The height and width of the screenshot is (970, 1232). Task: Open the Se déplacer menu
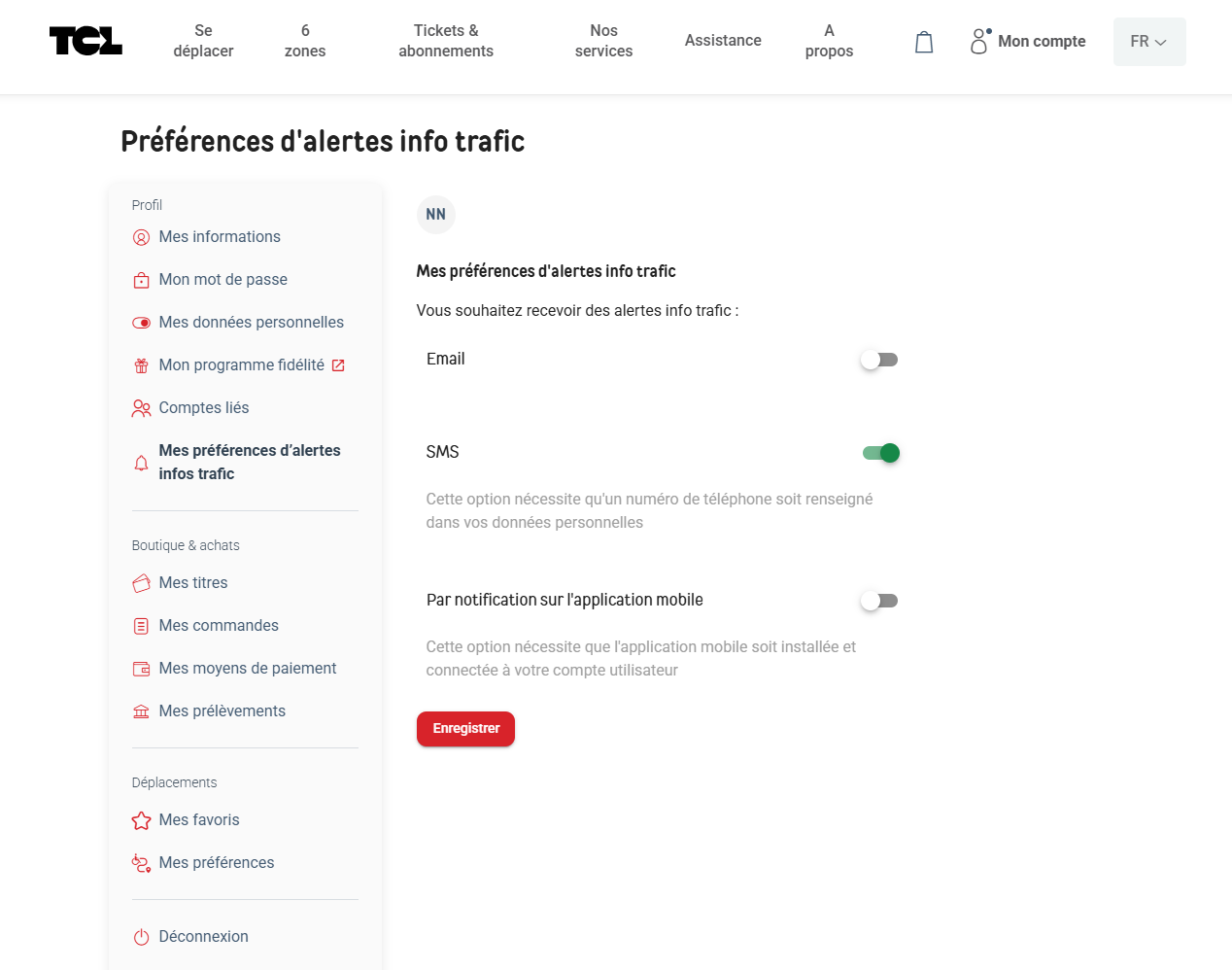pyautogui.click(x=203, y=41)
